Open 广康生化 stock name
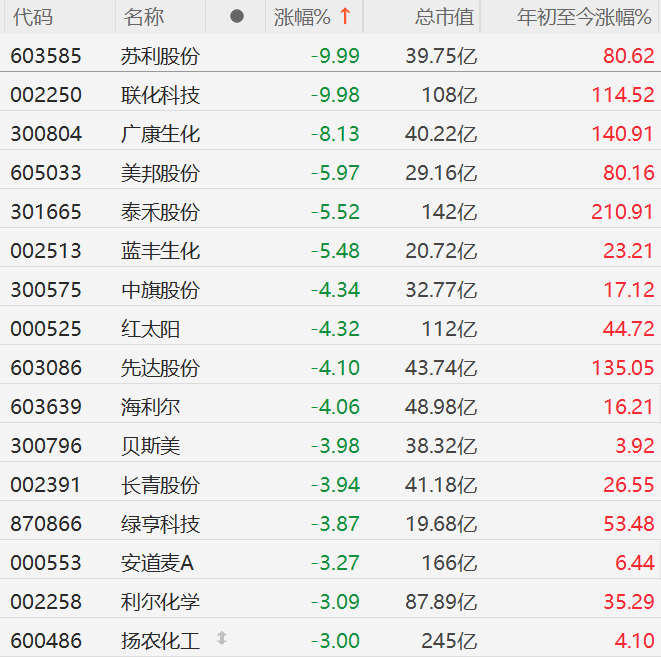This screenshot has height=657, width=661. click(x=160, y=134)
